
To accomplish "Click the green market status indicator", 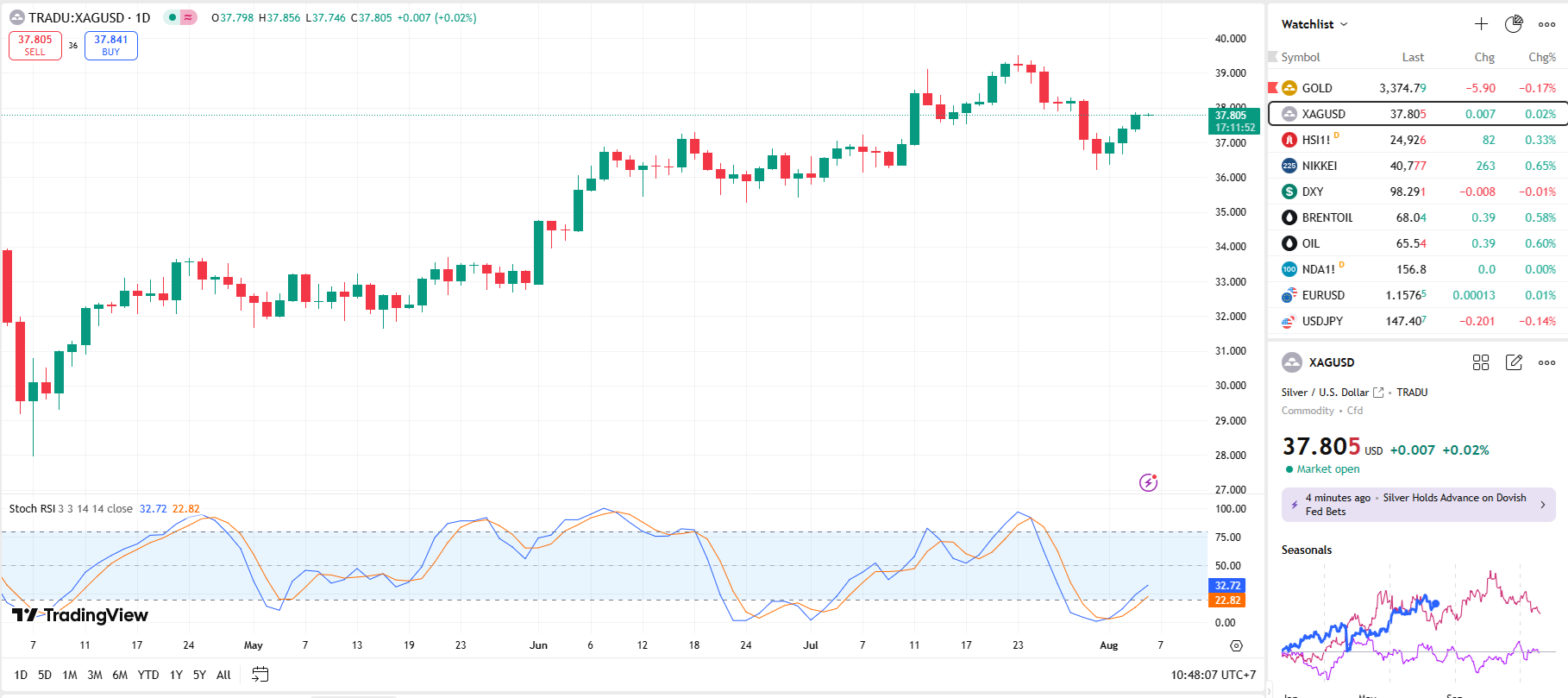I will tap(172, 17).
